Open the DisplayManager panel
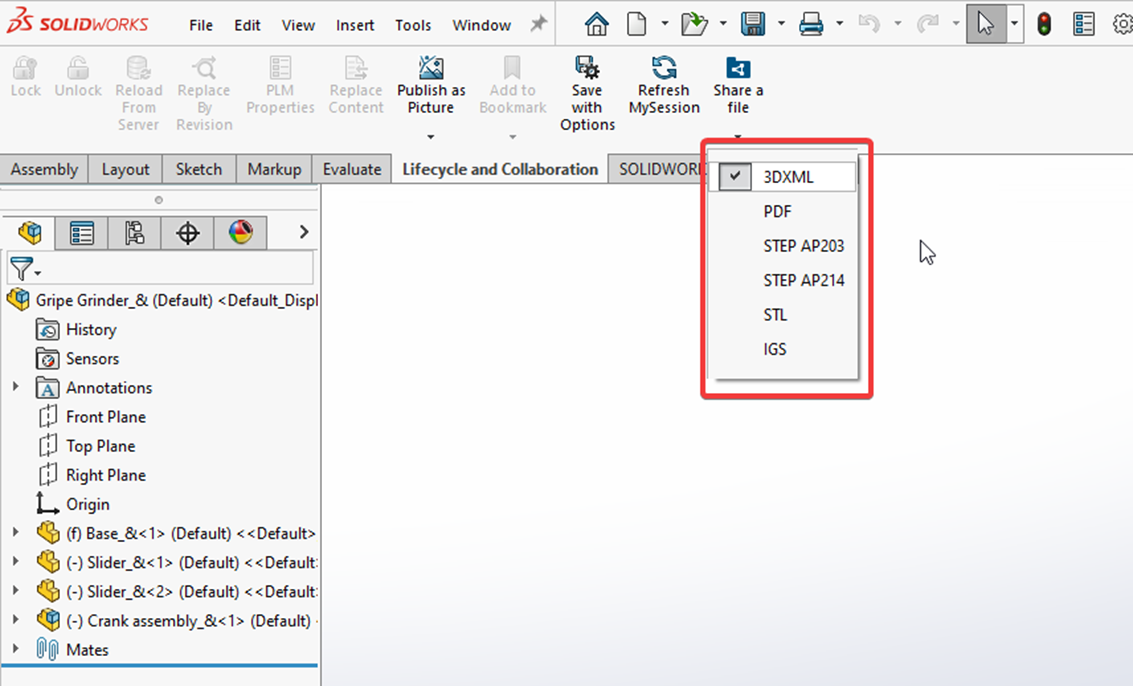 240,232
